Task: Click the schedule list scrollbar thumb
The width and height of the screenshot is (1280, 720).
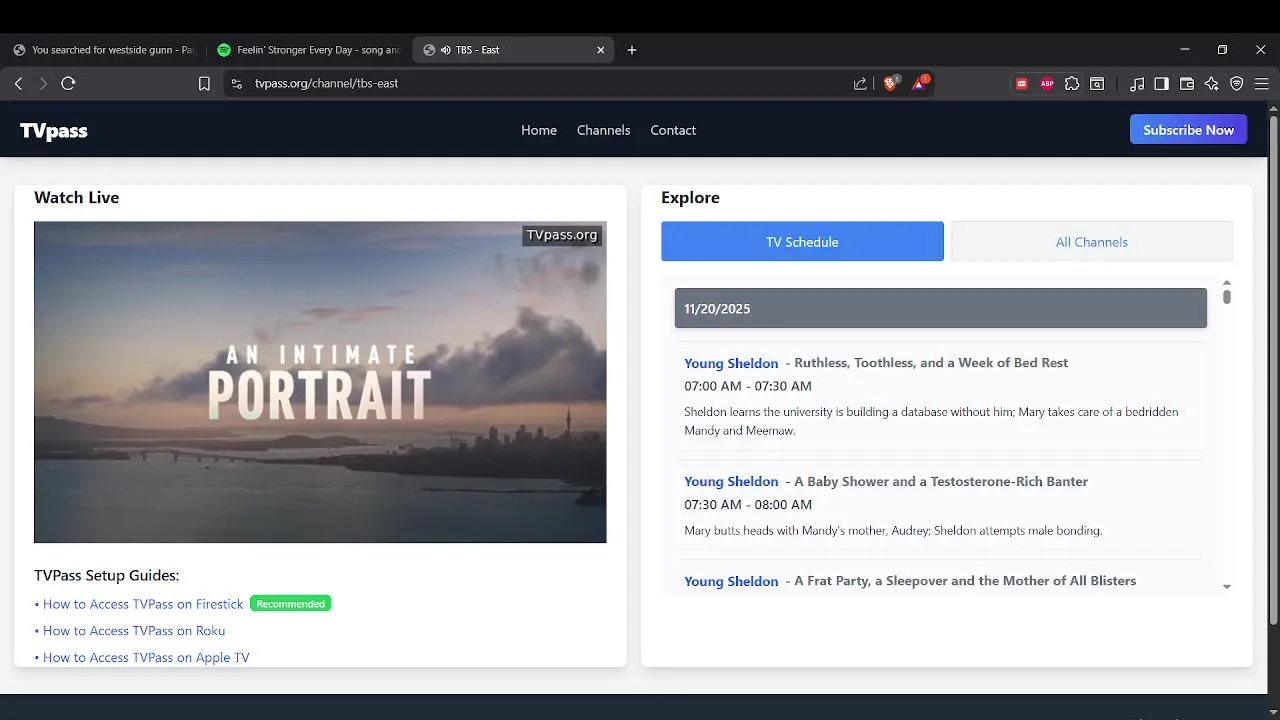Action: 1227,297
